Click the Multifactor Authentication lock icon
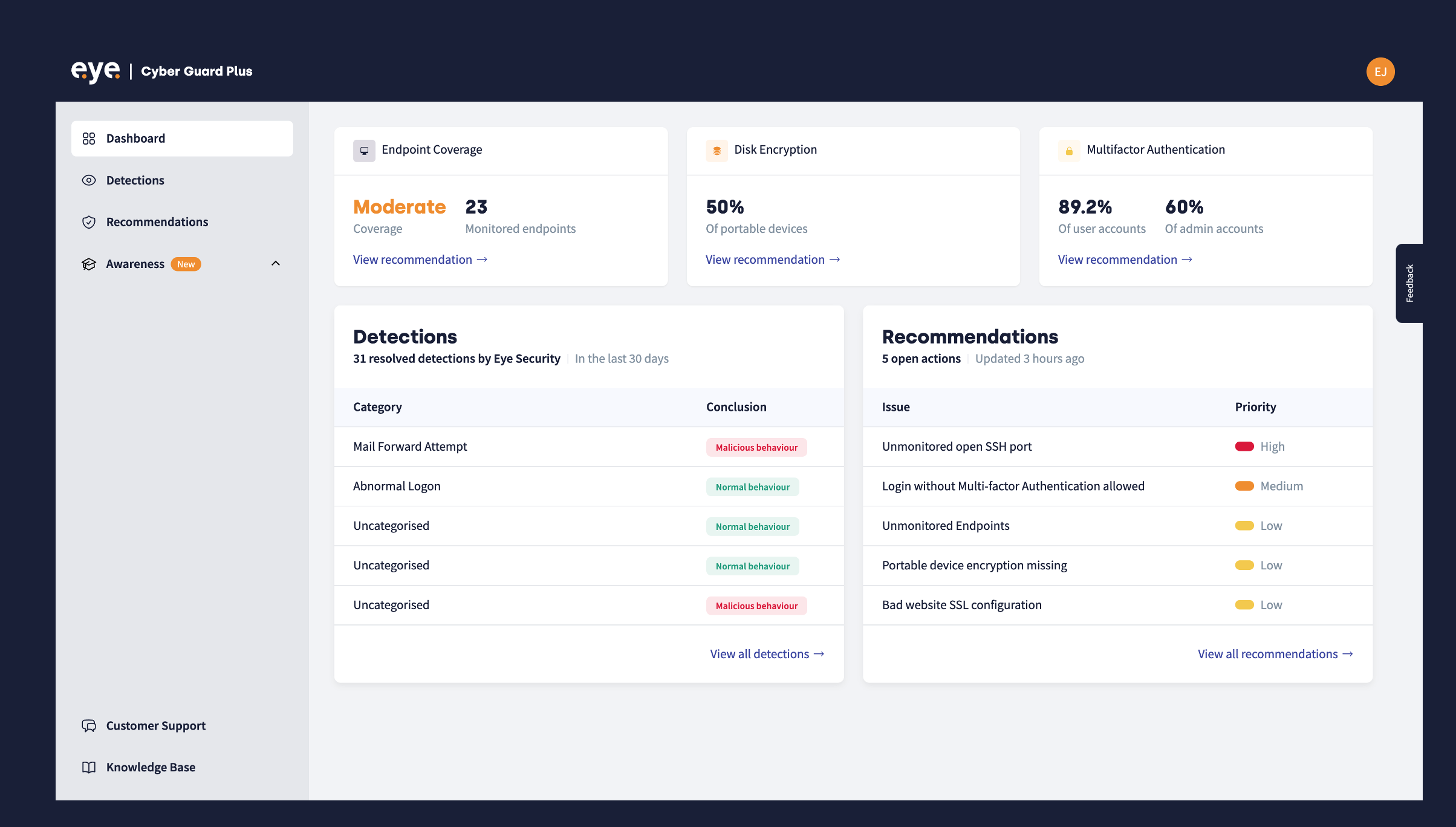Viewport: 1456px width, 827px height. [1068, 150]
